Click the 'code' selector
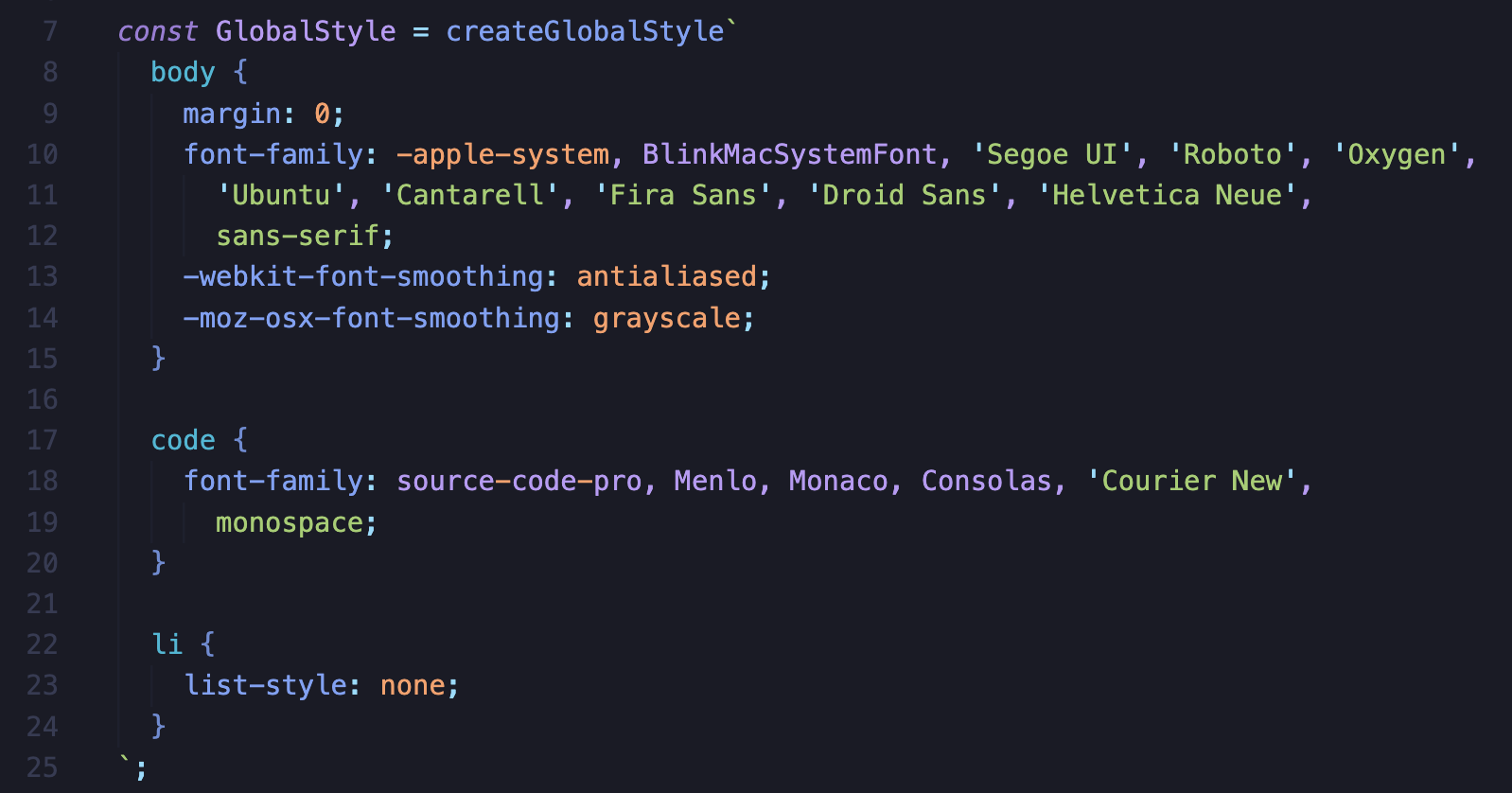Image resolution: width=1512 pixels, height=793 pixels. point(184,440)
